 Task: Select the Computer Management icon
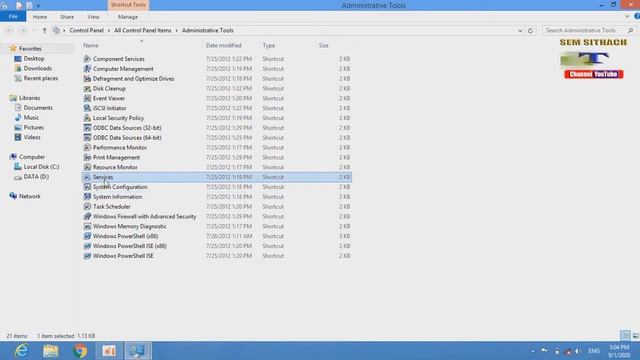point(87,69)
